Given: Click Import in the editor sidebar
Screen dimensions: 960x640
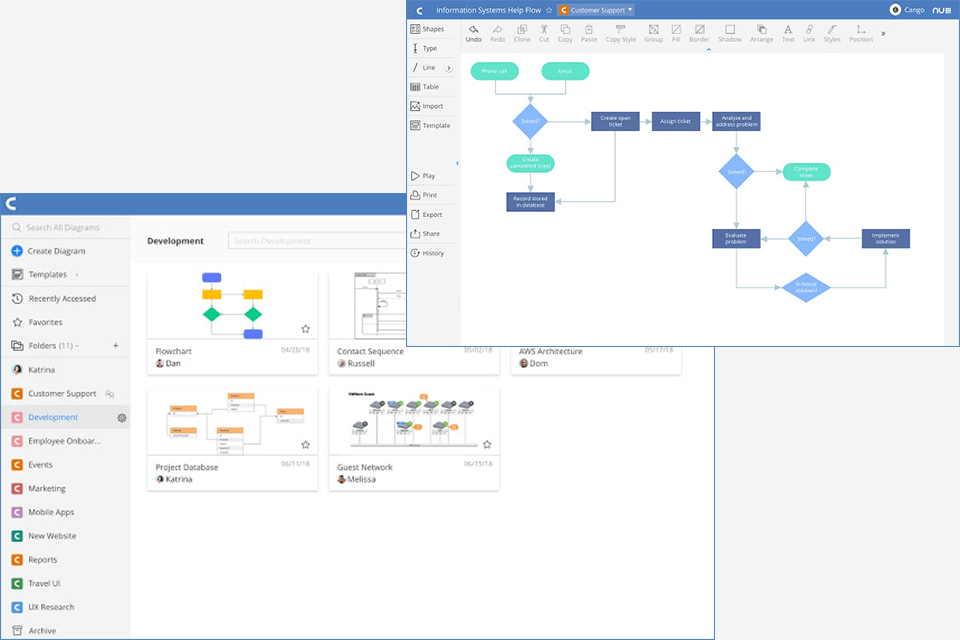Looking at the screenshot, I should [427, 106].
